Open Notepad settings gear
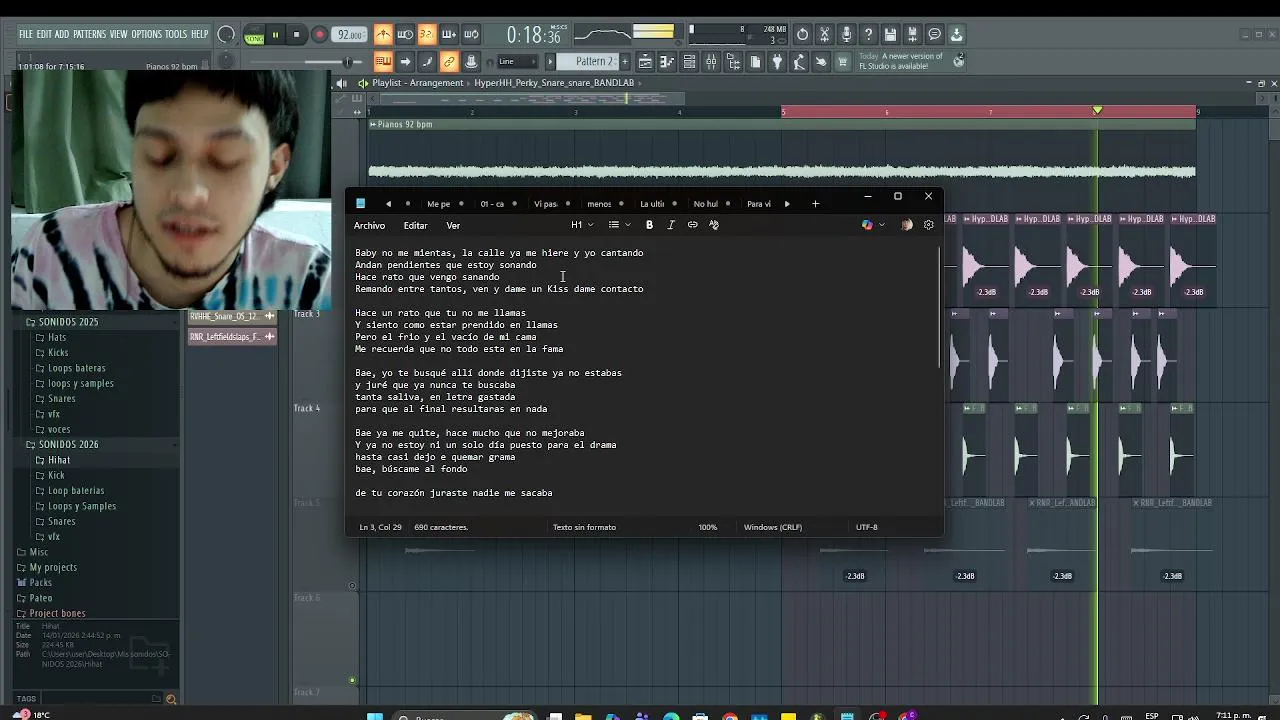Image resolution: width=1280 pixels, height=720 pixels. (x=928, y=225)
